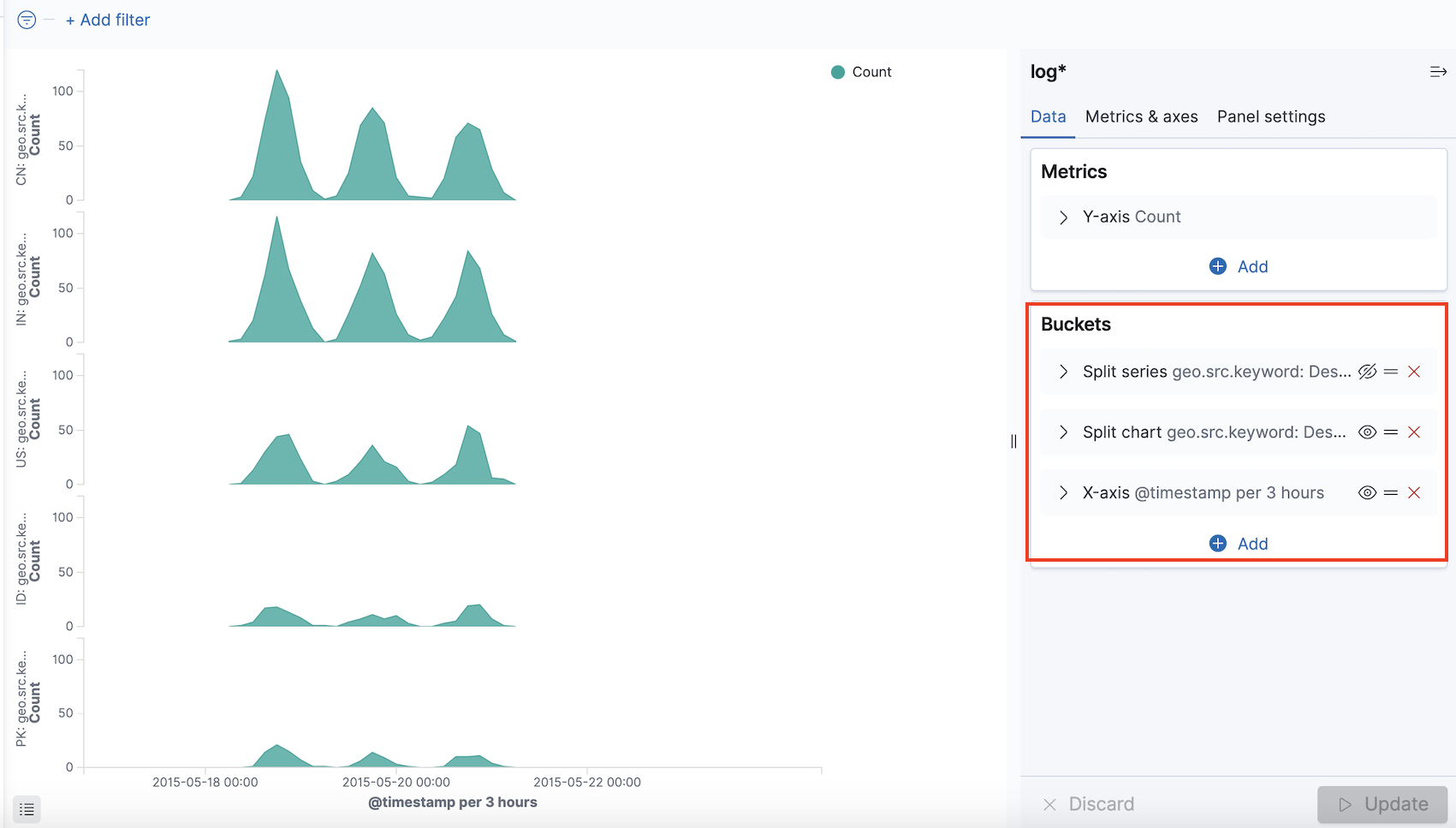Click the + Add filter link

(x=108, y=20)
